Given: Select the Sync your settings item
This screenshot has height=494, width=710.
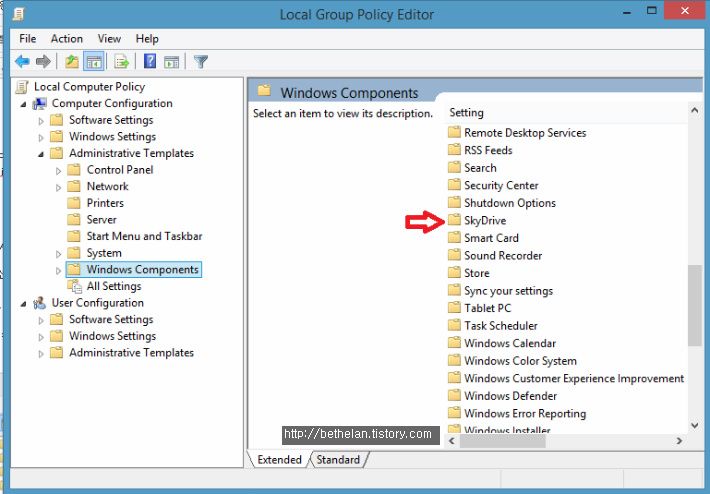Looking at the screenshot, I should click(x=509, y=291).
